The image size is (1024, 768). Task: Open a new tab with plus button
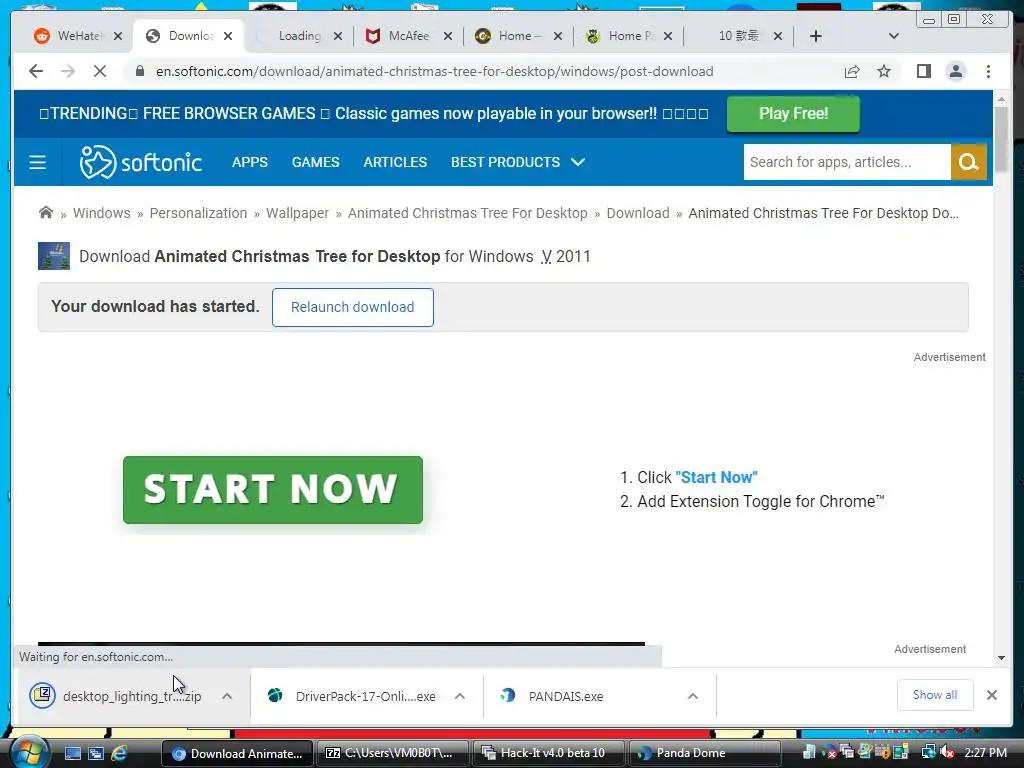816,36
